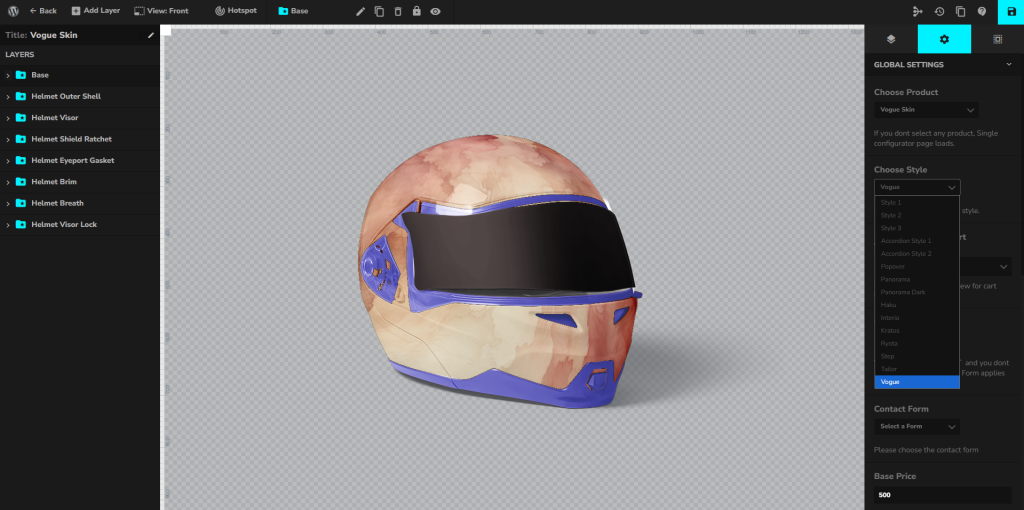Image resolution: width=1024 pixels, height=510 pixels.
Task: Click the WordPress logo icon
Action: pos(13,11)
